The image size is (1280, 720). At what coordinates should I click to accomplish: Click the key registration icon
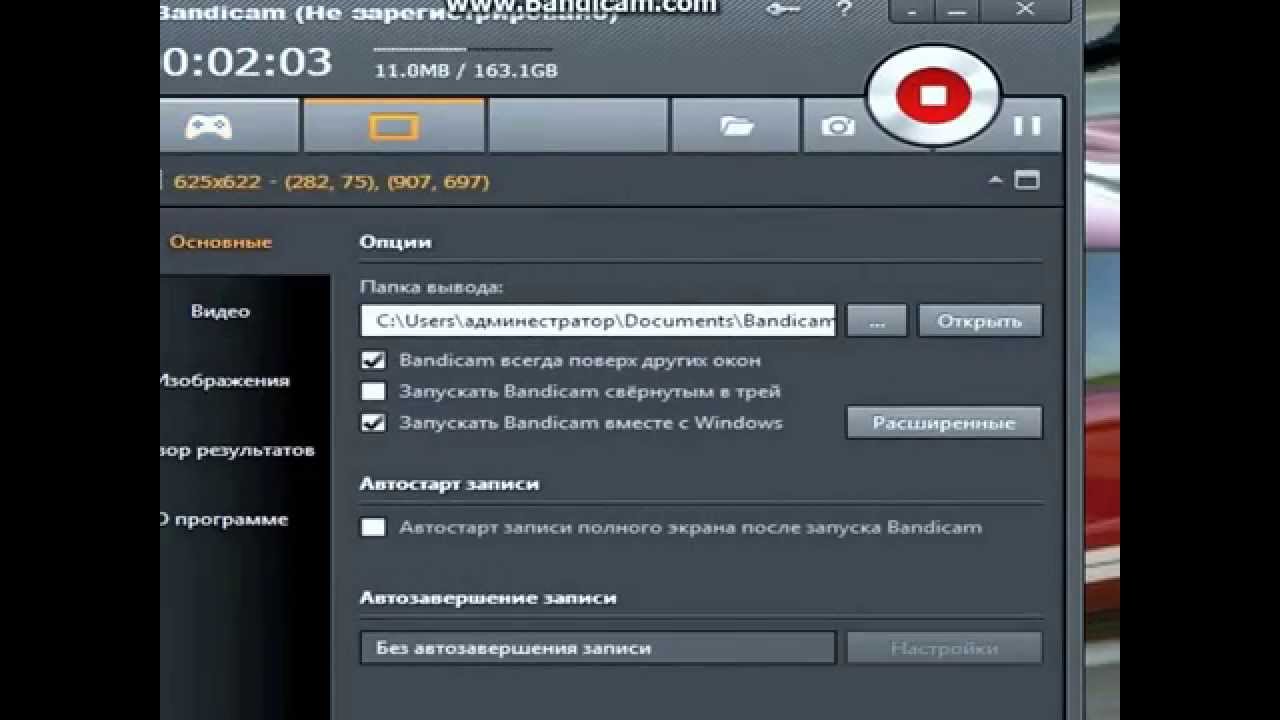pos(782,10)
